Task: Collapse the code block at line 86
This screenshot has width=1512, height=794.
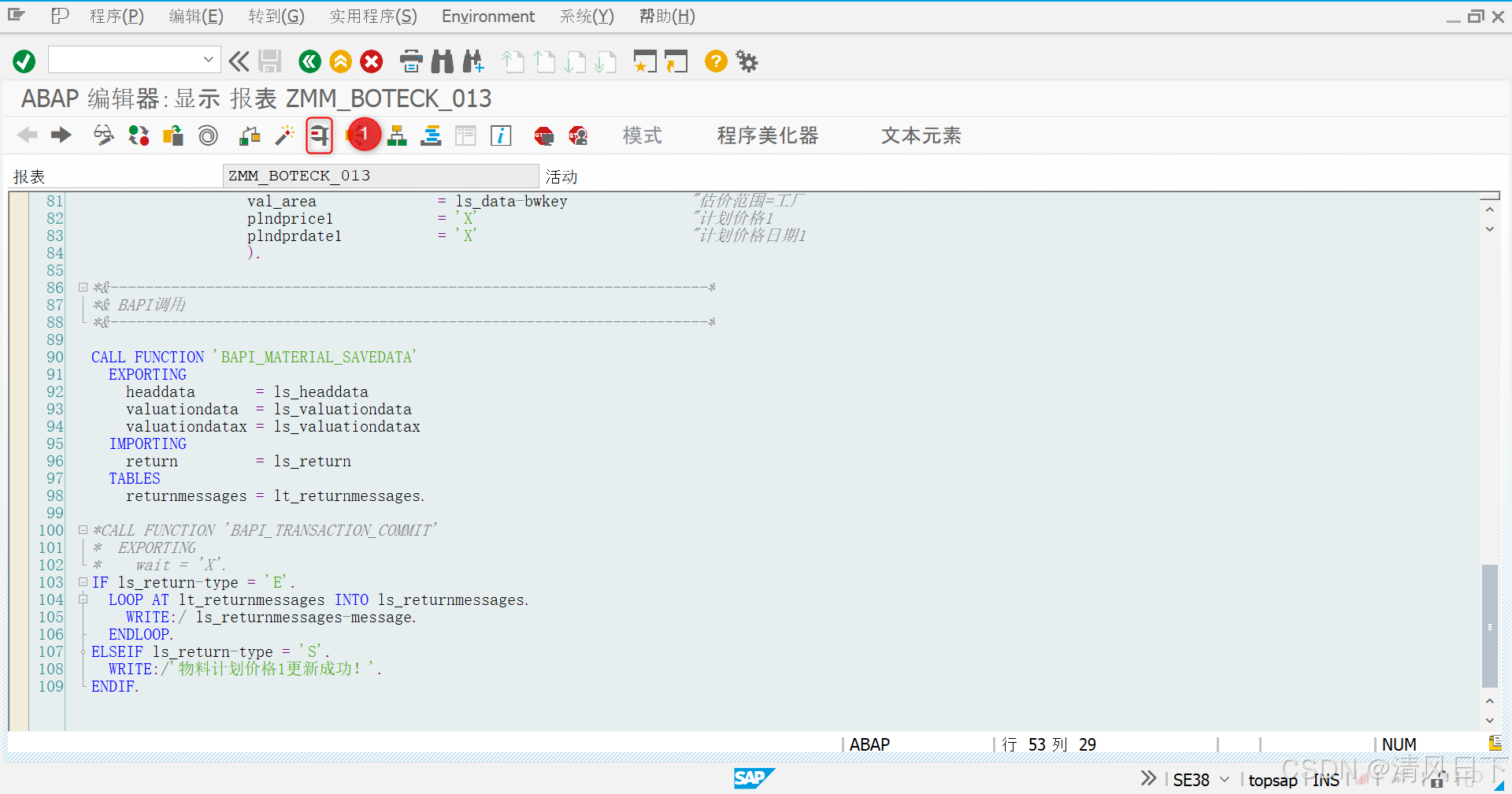Action: tap(83, 287)
